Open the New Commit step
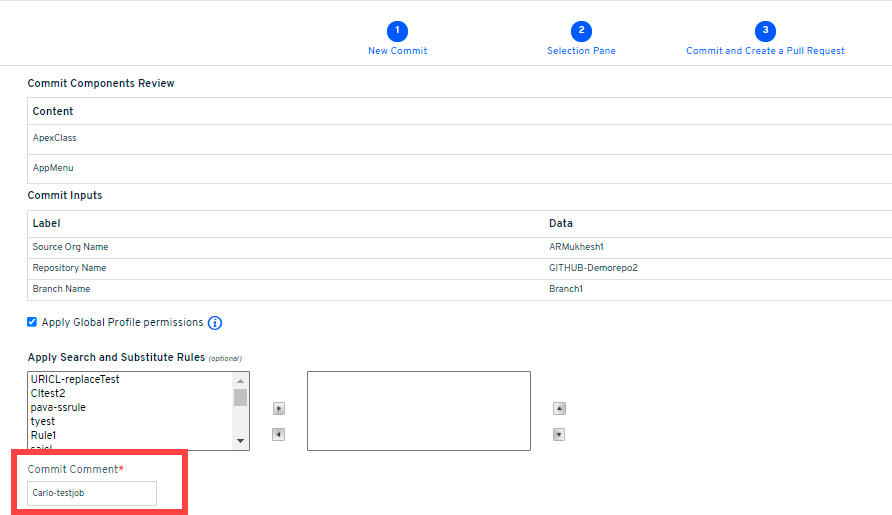Viewport: 892px width, 515px height. pos(397,51)
